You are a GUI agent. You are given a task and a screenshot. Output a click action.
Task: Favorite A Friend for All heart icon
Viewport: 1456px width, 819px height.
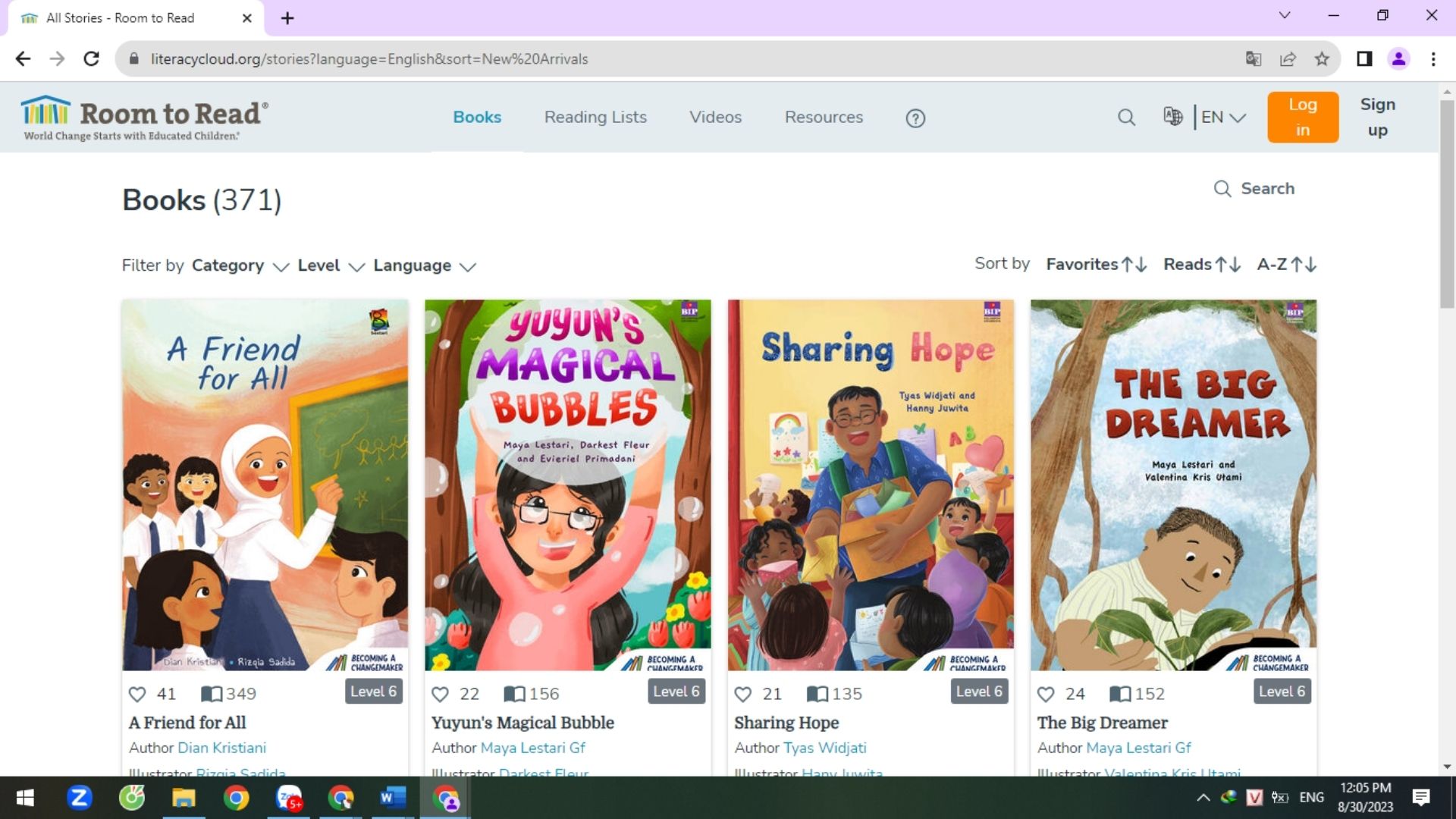137,694
